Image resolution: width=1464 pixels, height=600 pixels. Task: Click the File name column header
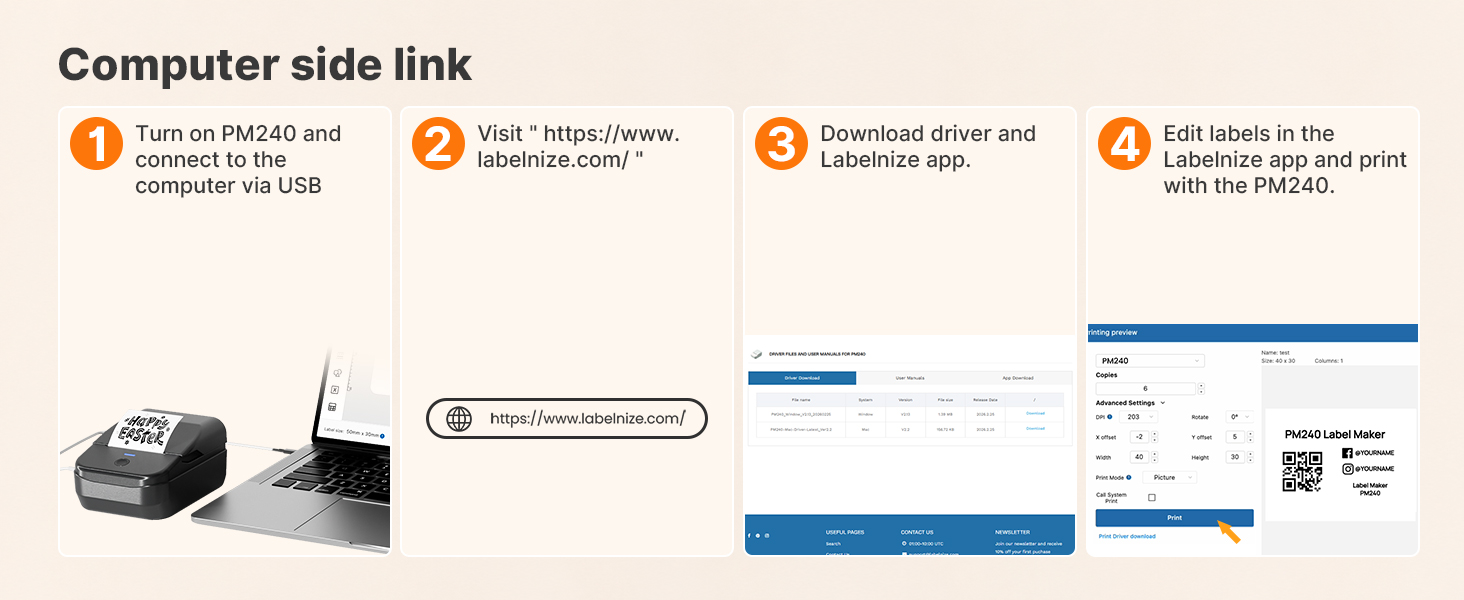pyautogui.click(x=801, y=400)
